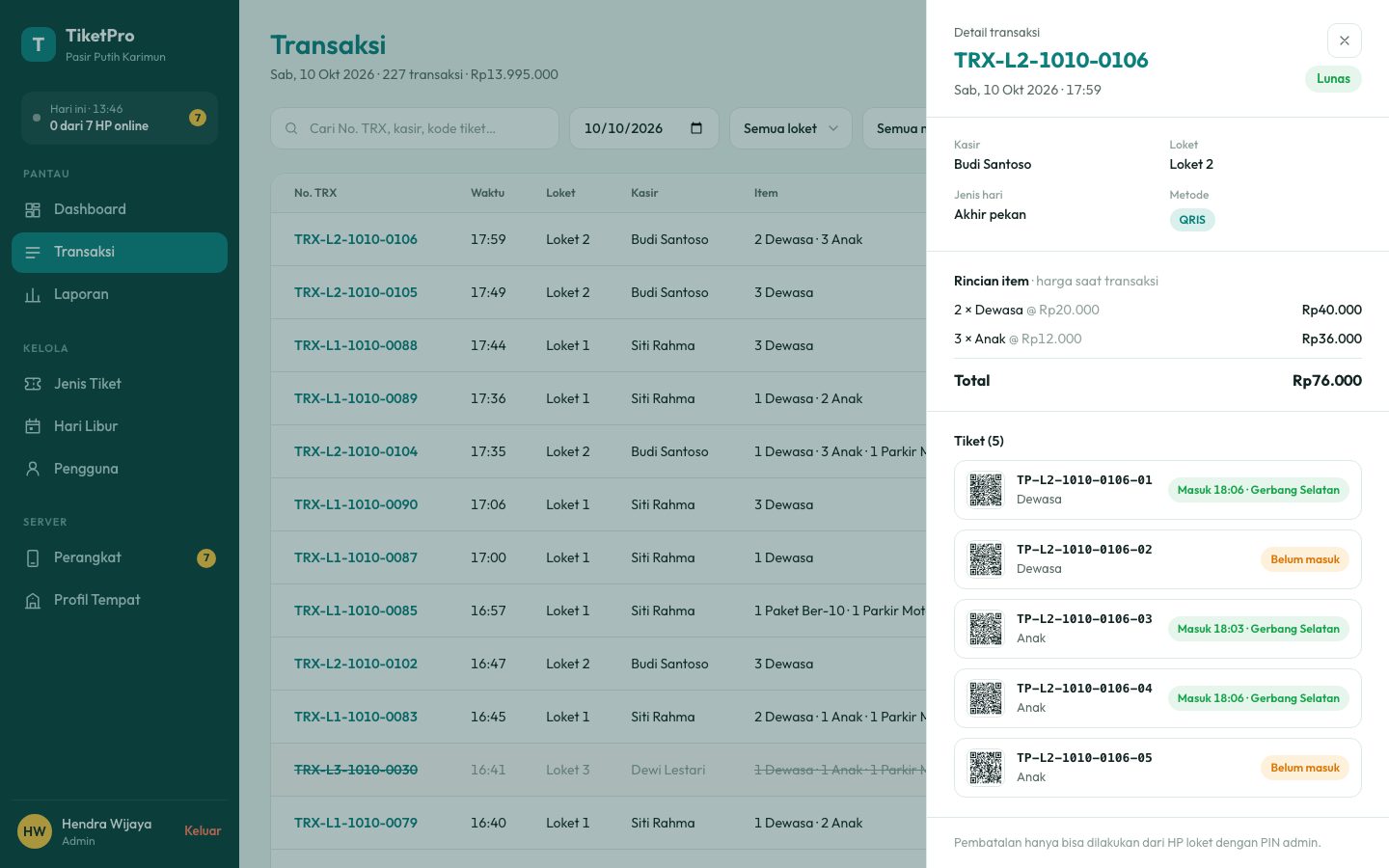Click the HP online status widget

120,118
